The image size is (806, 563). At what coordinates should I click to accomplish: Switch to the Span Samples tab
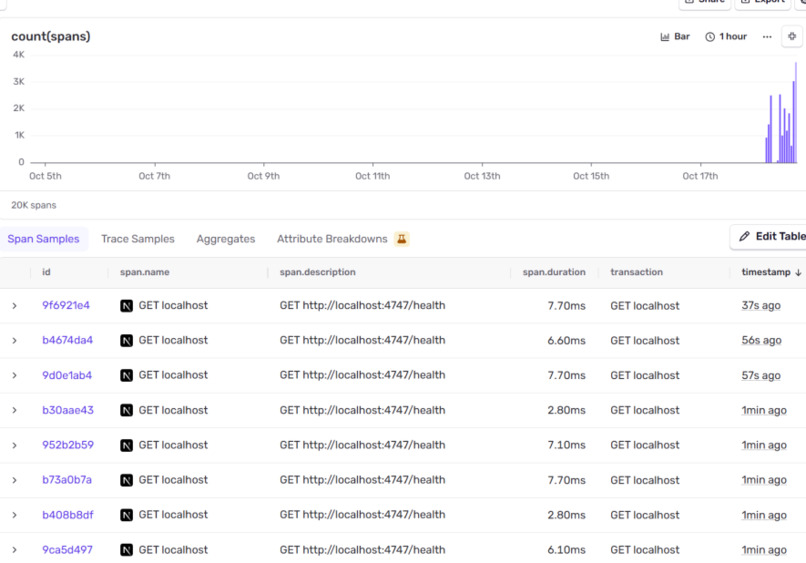coord(43,239)
